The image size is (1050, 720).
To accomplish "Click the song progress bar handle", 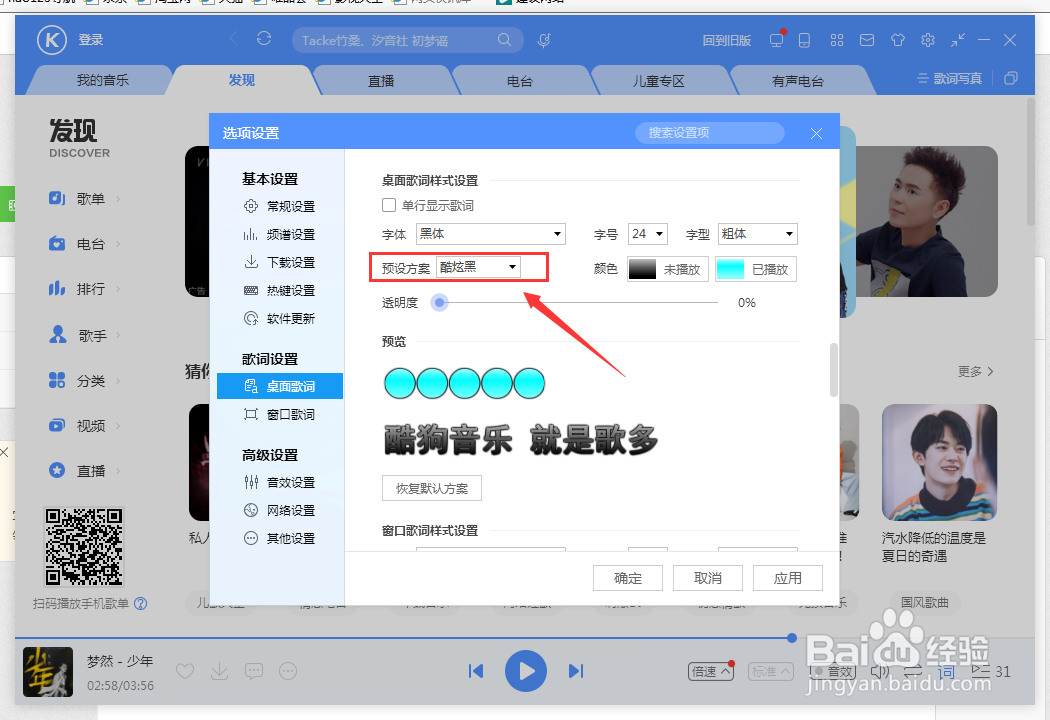I will point(792,638).
